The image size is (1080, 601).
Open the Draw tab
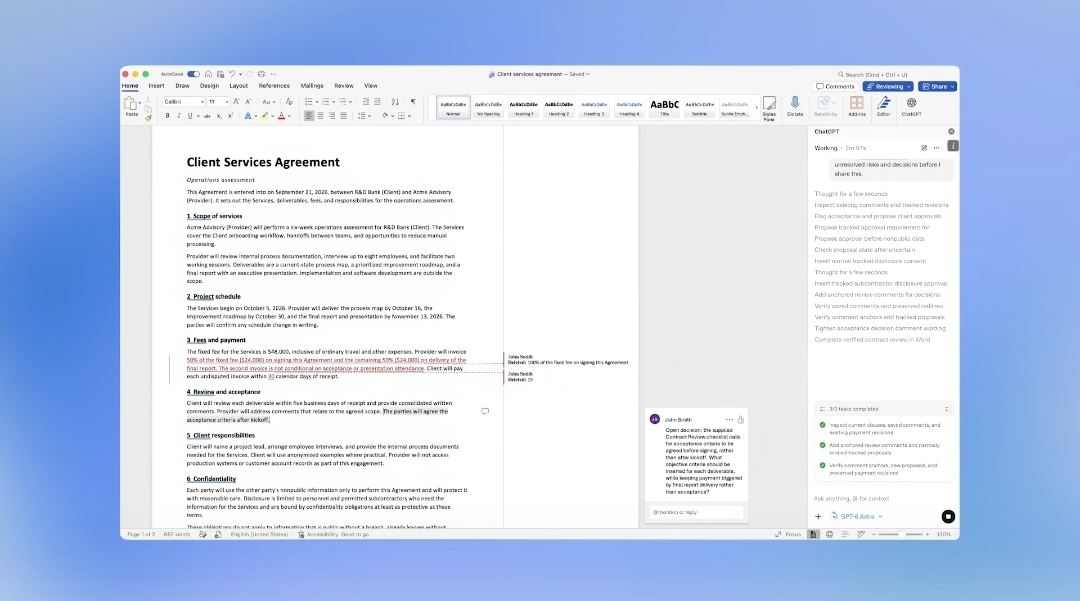182,86
